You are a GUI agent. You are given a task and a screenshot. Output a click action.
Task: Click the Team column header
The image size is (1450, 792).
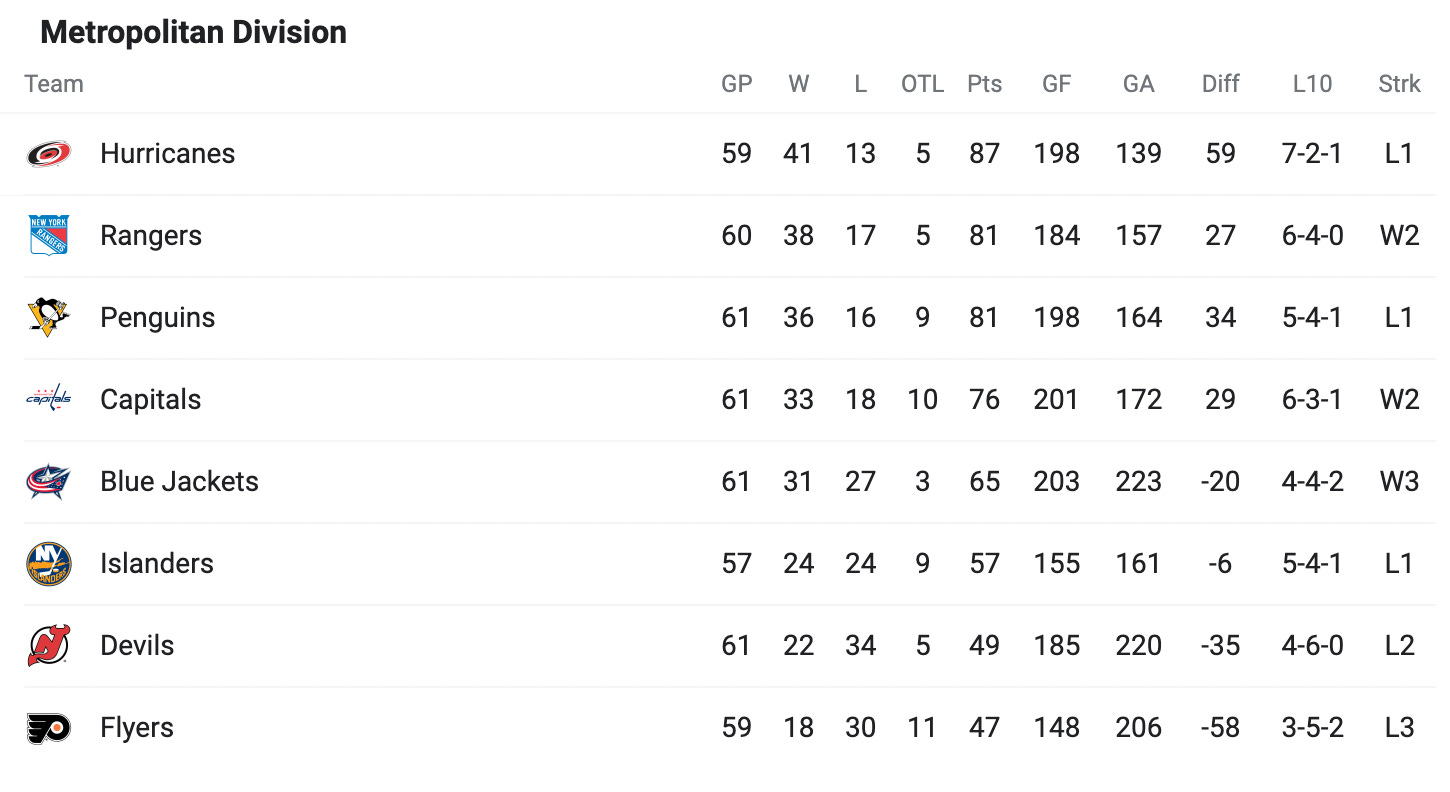(54, 84)
